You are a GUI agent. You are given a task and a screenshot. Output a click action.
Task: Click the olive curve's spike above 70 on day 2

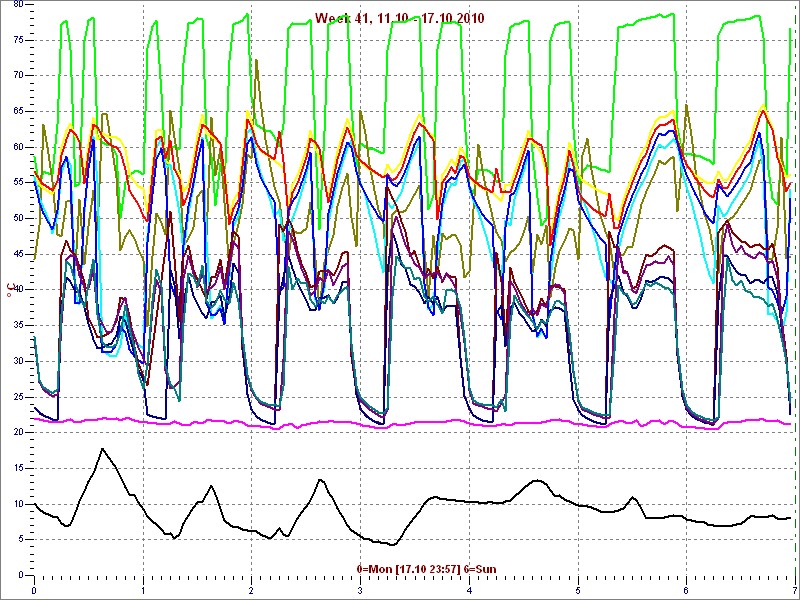256,60
